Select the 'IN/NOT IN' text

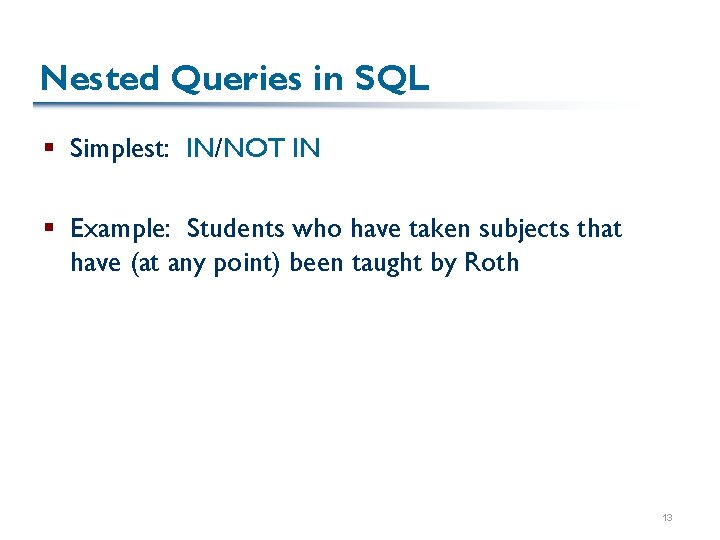click(253, 150)
